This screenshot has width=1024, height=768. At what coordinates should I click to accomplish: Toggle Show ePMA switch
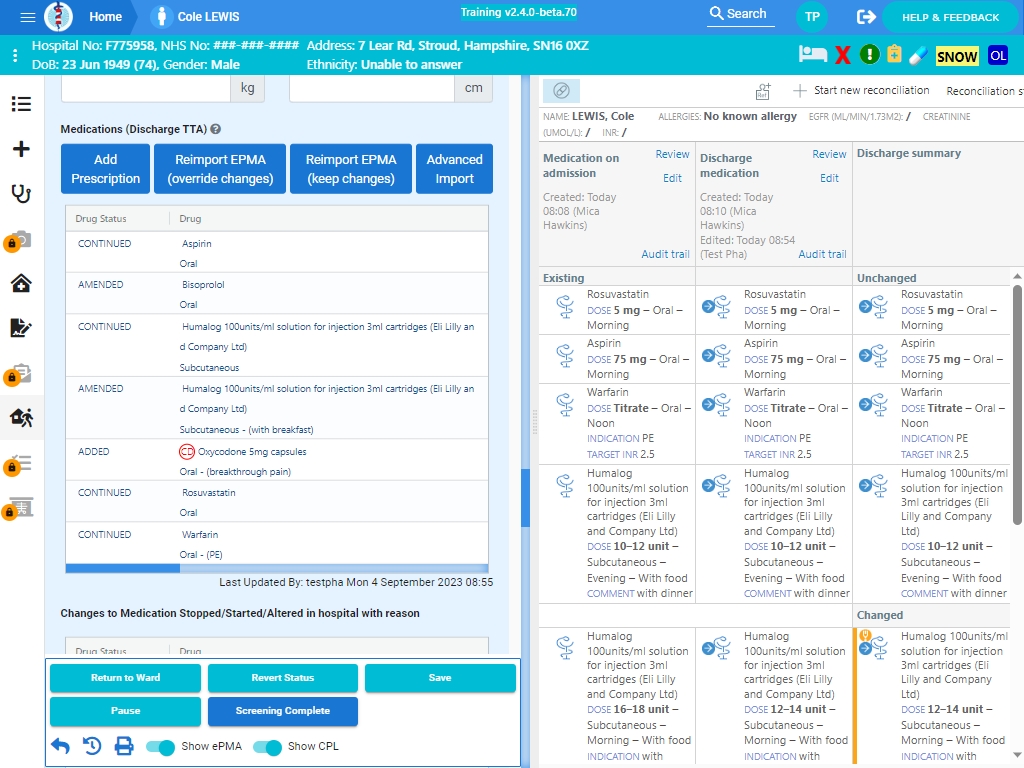pos(160,746)
